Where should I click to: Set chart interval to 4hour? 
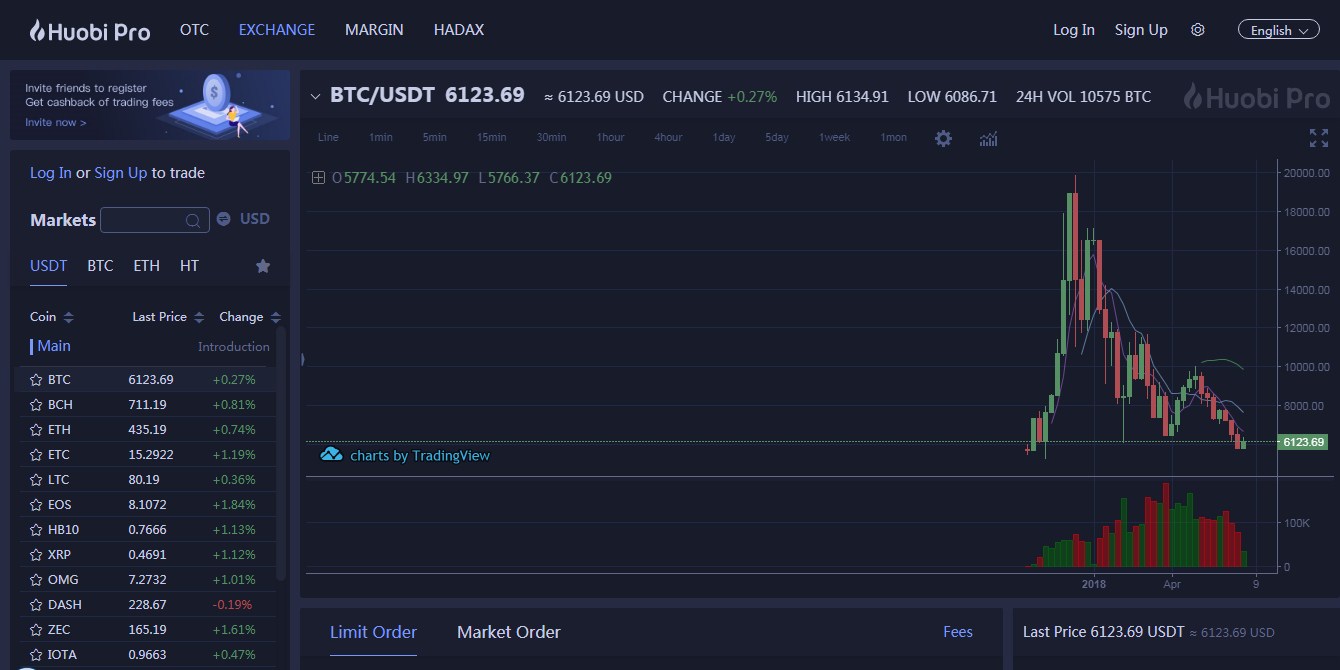click(x=669, y=138)
